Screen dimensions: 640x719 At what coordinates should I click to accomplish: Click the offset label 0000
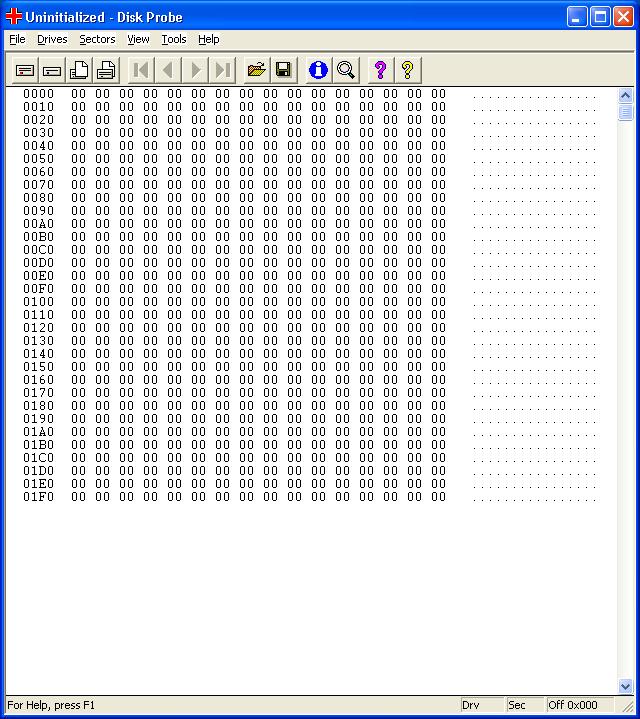[x=39, y=94]
